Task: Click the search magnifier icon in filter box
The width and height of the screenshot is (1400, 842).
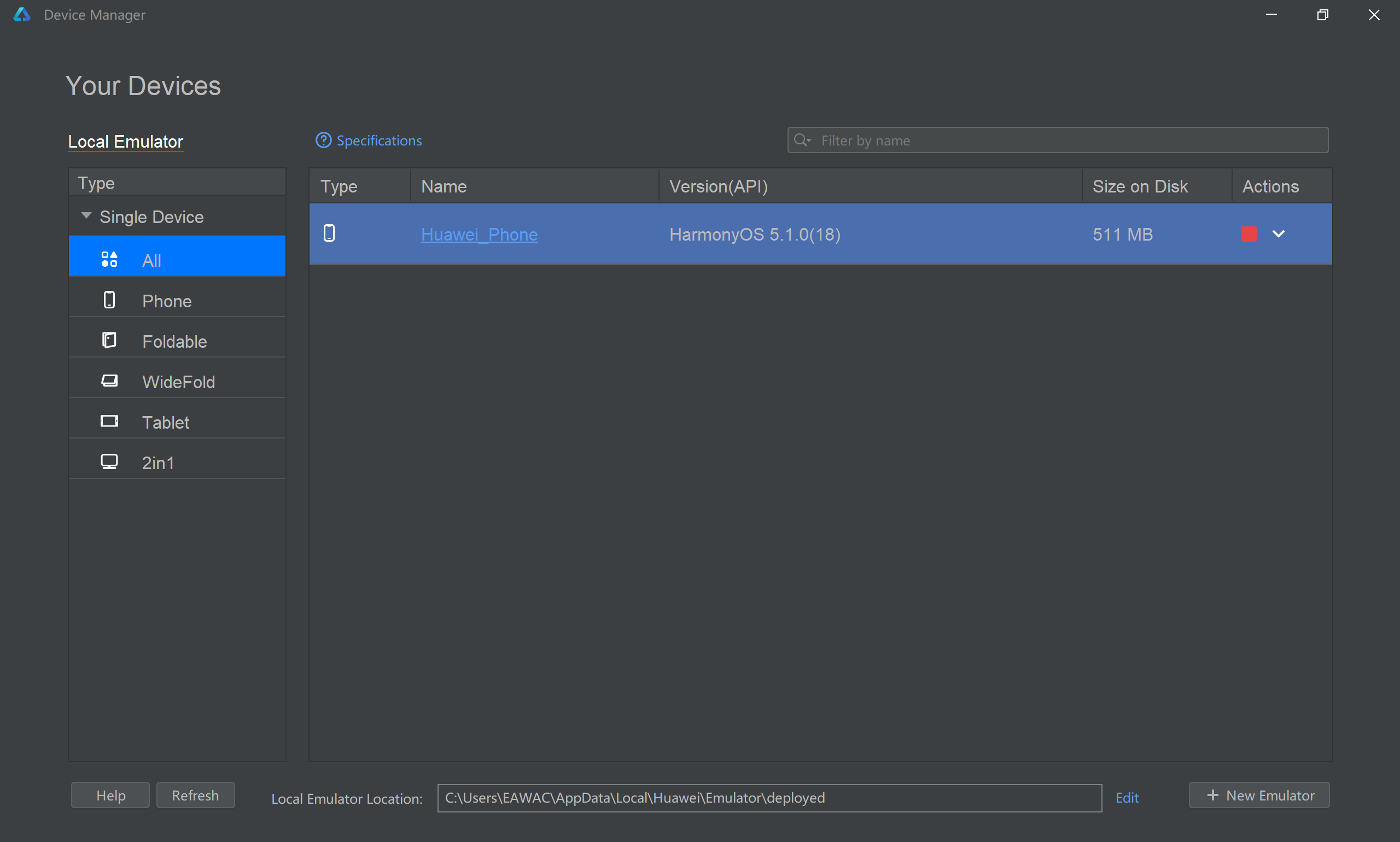Action: pyautogui.click(x=801, y=140)
